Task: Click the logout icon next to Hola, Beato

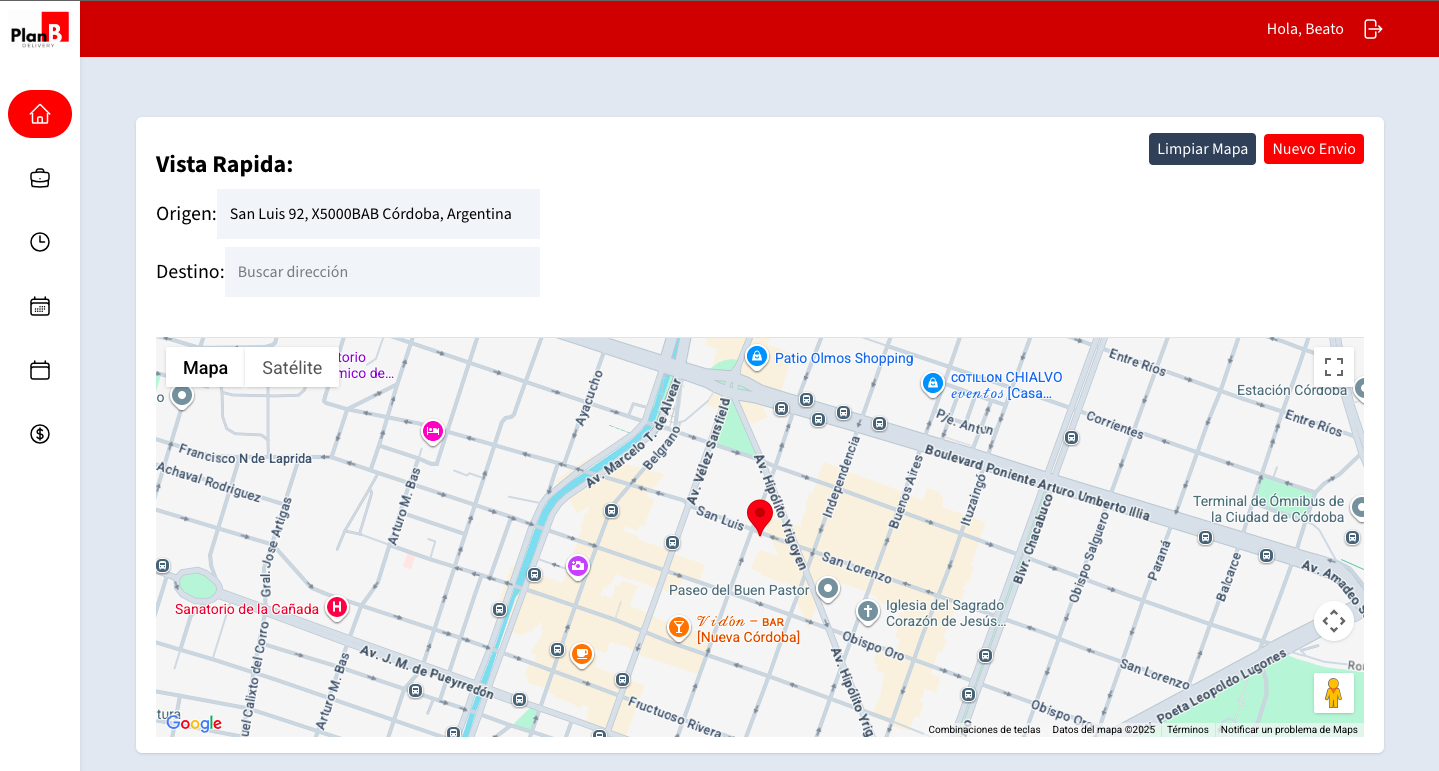Action: 1372,28
